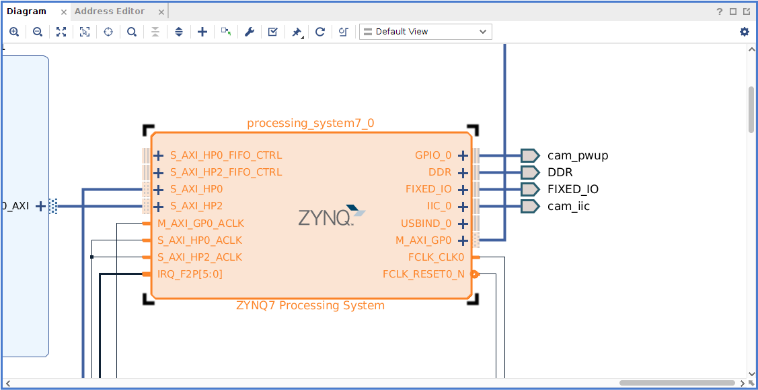Close the Diagram tab
Viewport: 758px width, 390px height.
64,12
